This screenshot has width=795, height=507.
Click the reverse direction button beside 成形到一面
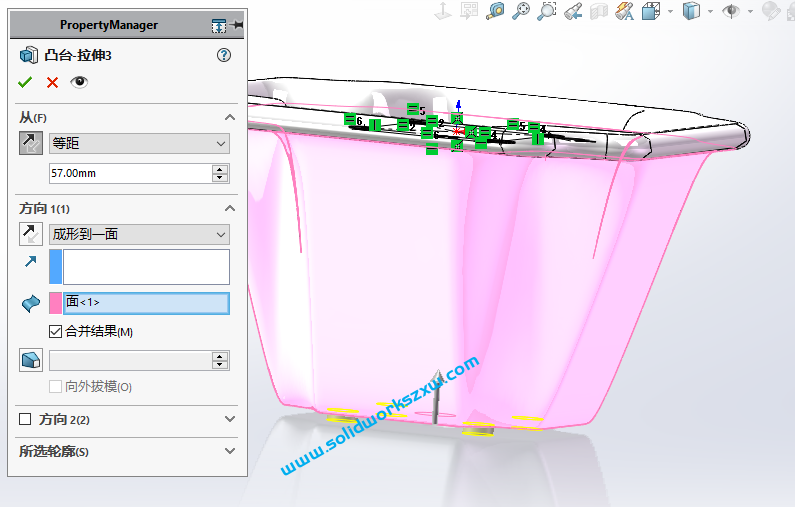[31, 234]
